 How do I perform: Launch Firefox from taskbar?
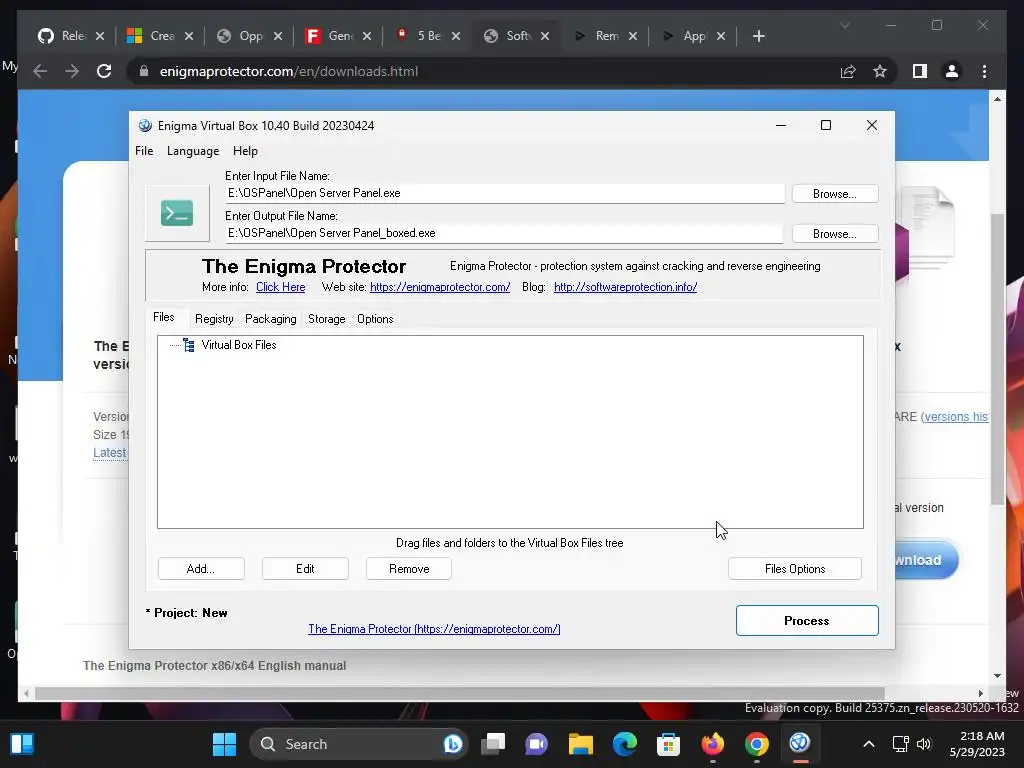point(712,744)
